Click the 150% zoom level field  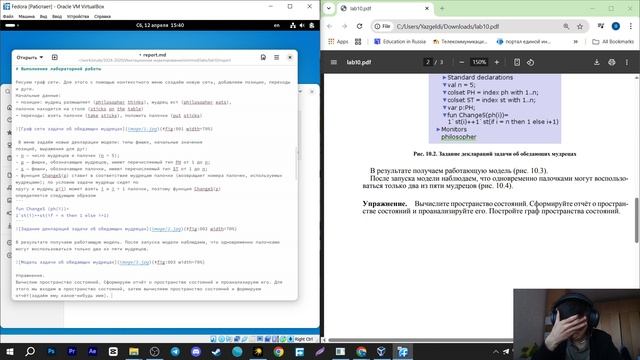[479, 62]
